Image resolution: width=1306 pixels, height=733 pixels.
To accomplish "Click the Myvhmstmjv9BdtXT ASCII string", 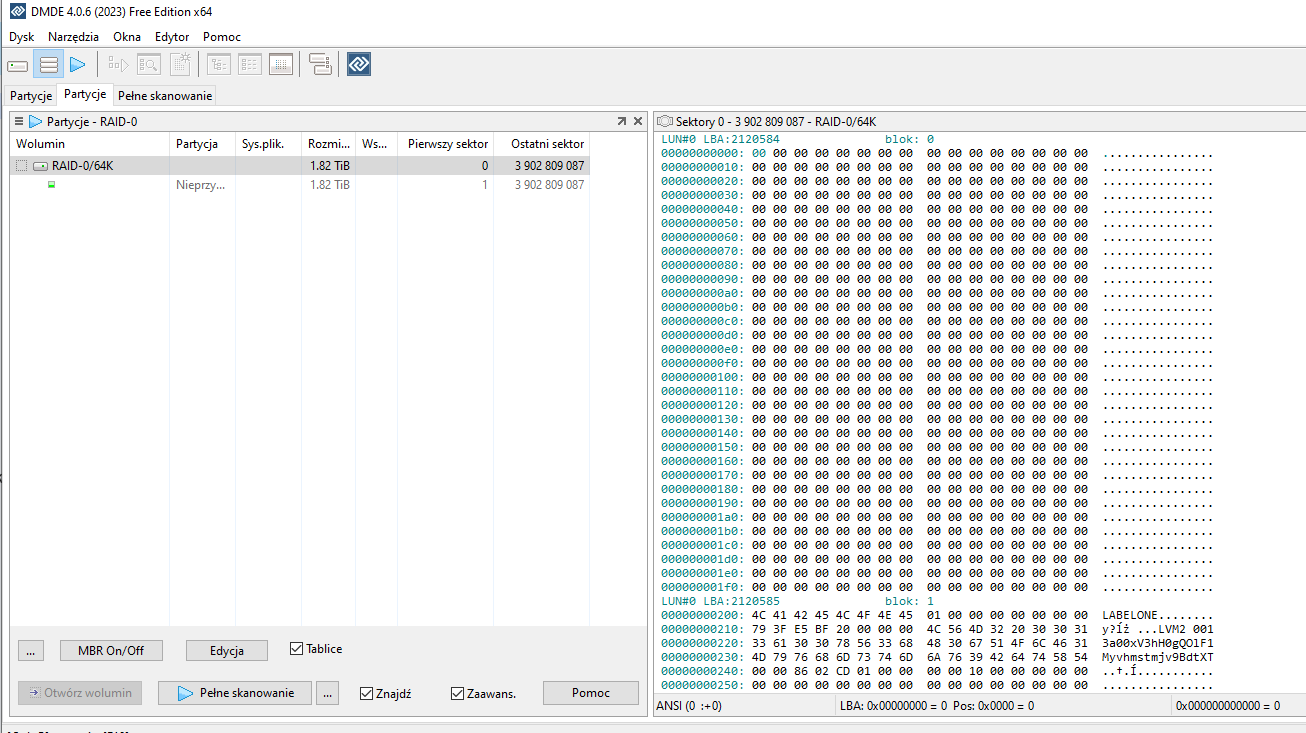I will point(1158,657).
